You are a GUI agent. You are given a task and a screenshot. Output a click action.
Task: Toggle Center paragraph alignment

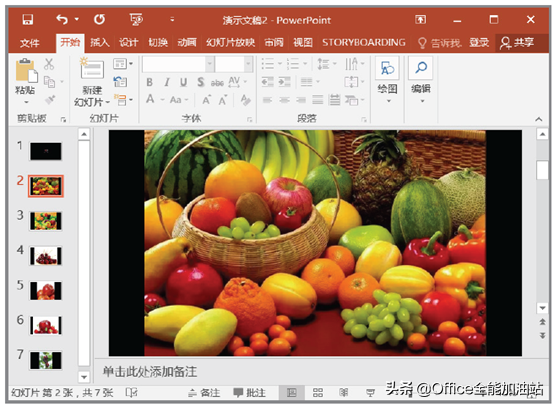(x=284, y=100)
